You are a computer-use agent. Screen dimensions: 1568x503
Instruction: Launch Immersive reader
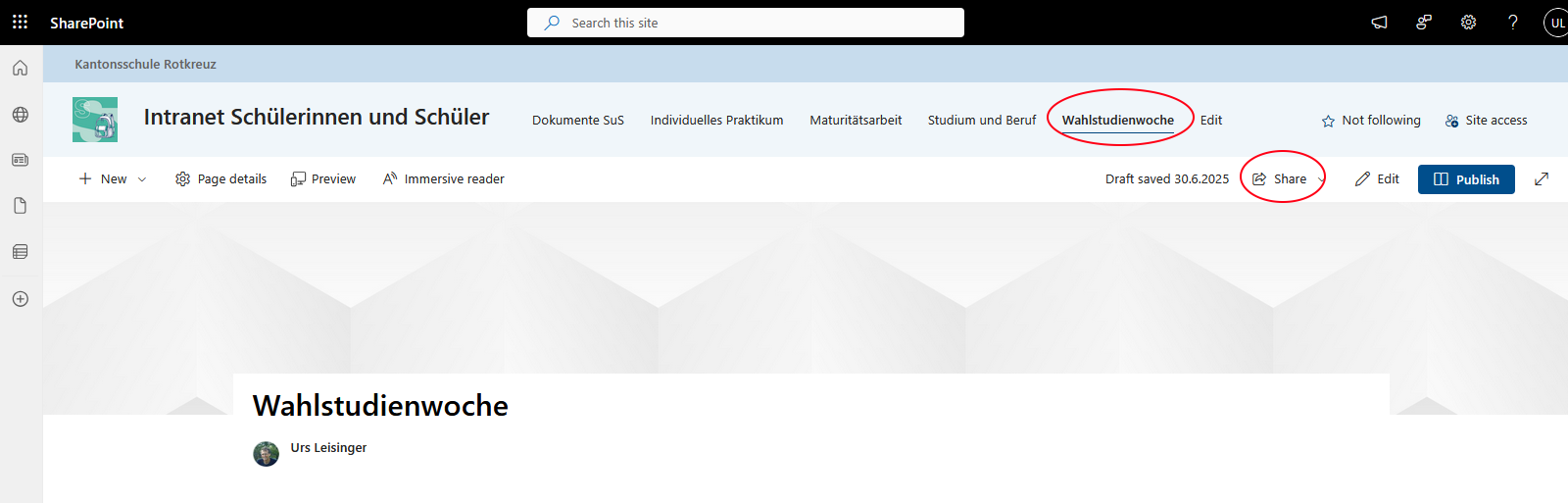pos(443,179)
